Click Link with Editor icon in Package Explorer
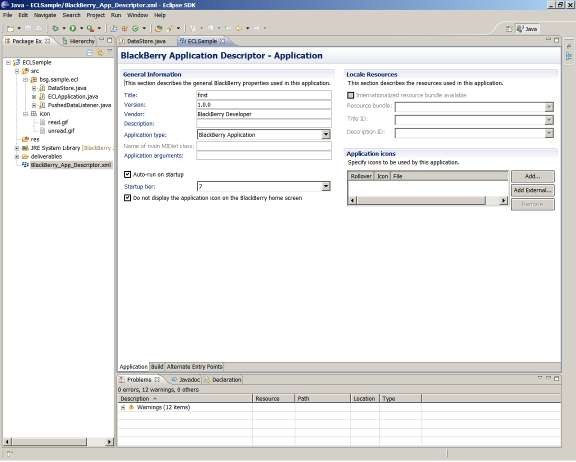 (100, 53)
